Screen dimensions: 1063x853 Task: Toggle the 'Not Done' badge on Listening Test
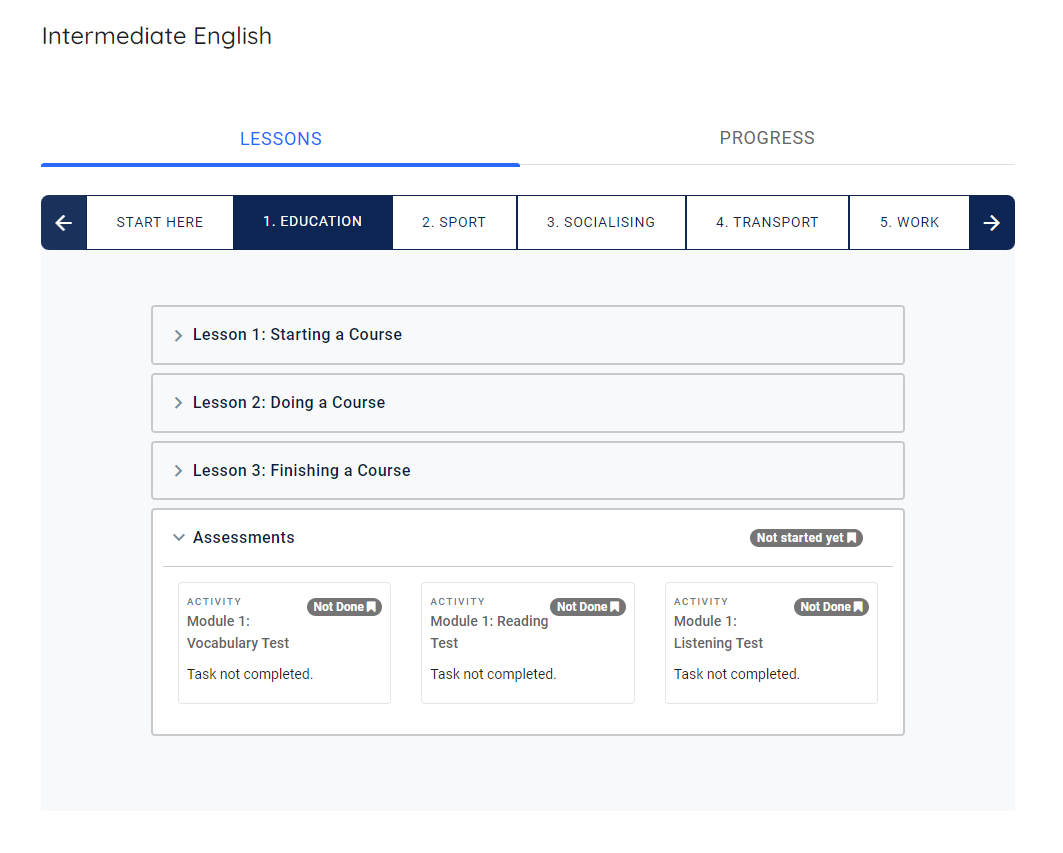[831, 606]
